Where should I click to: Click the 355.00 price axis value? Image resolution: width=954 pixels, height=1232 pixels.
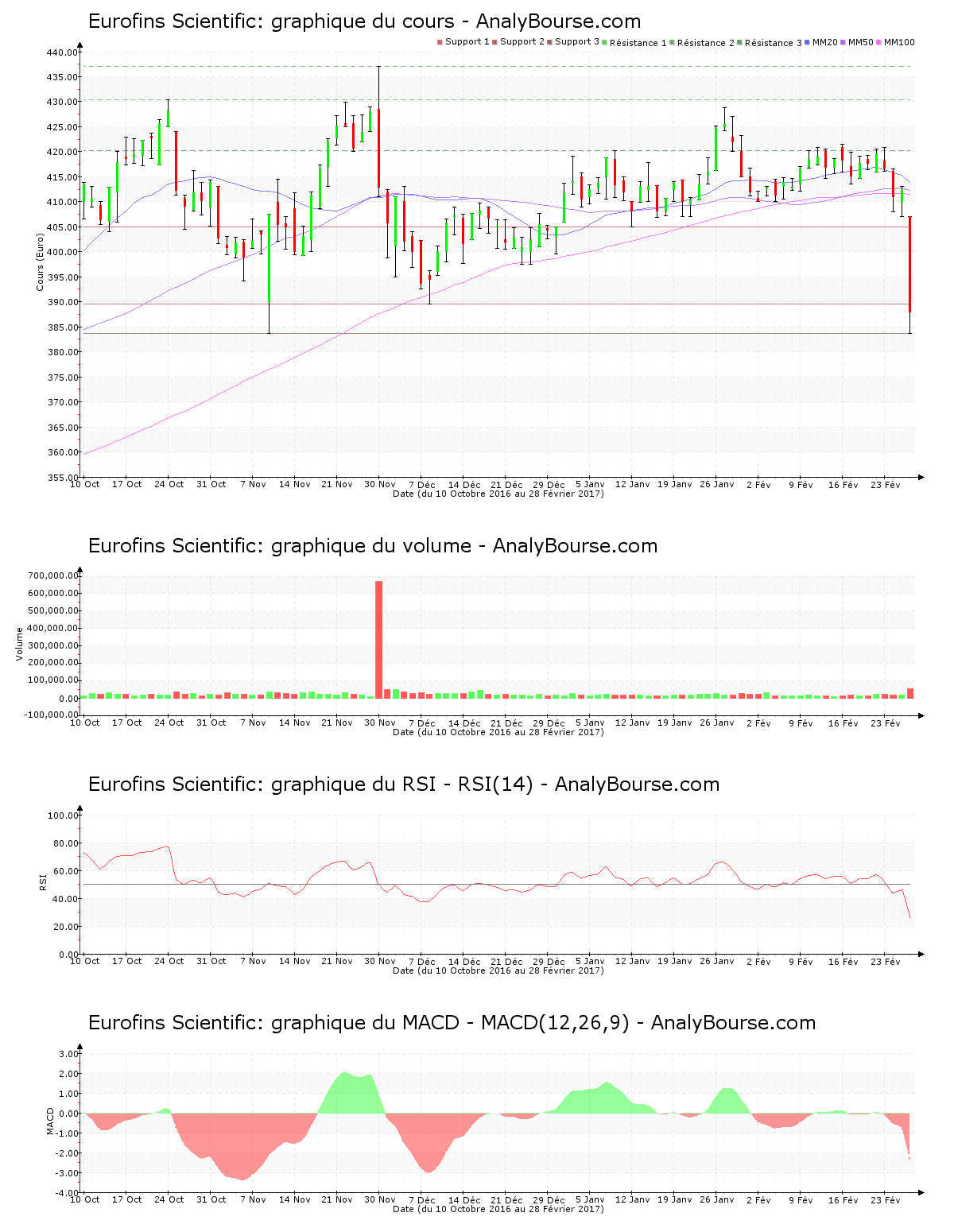[62, 478]
